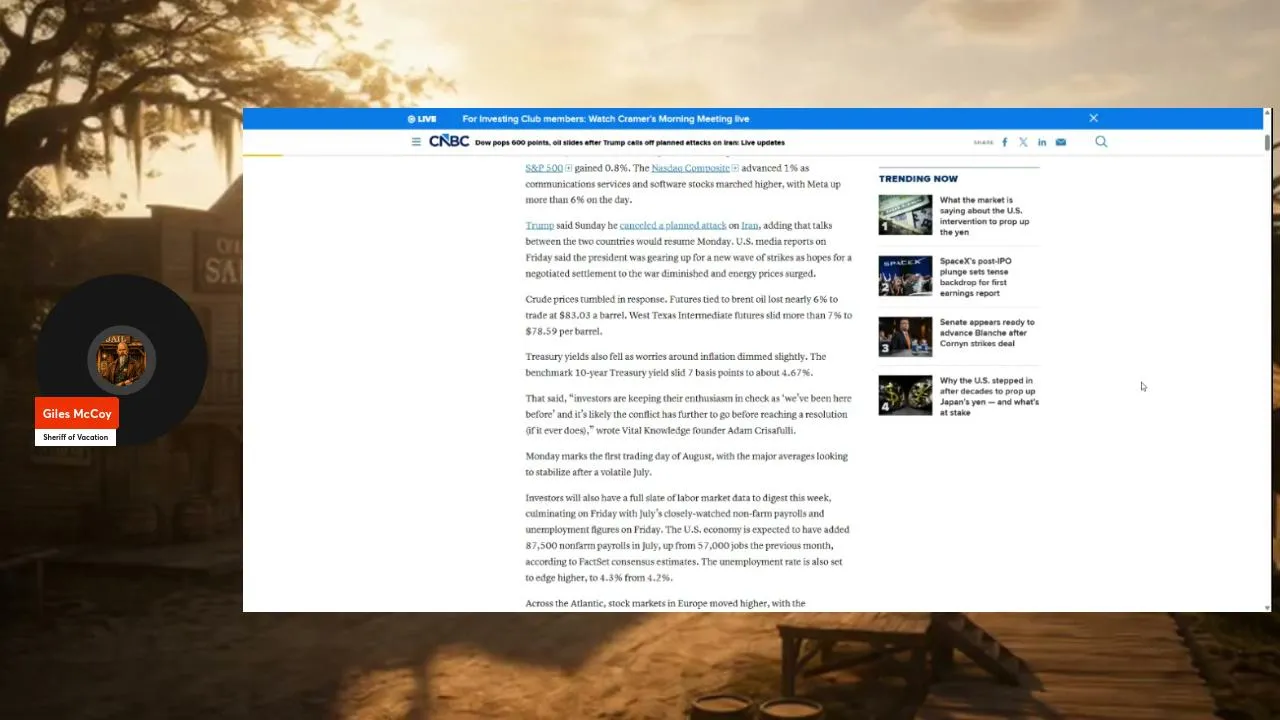Open the Senate Blanche trending story thumbnail

(905, 337)
